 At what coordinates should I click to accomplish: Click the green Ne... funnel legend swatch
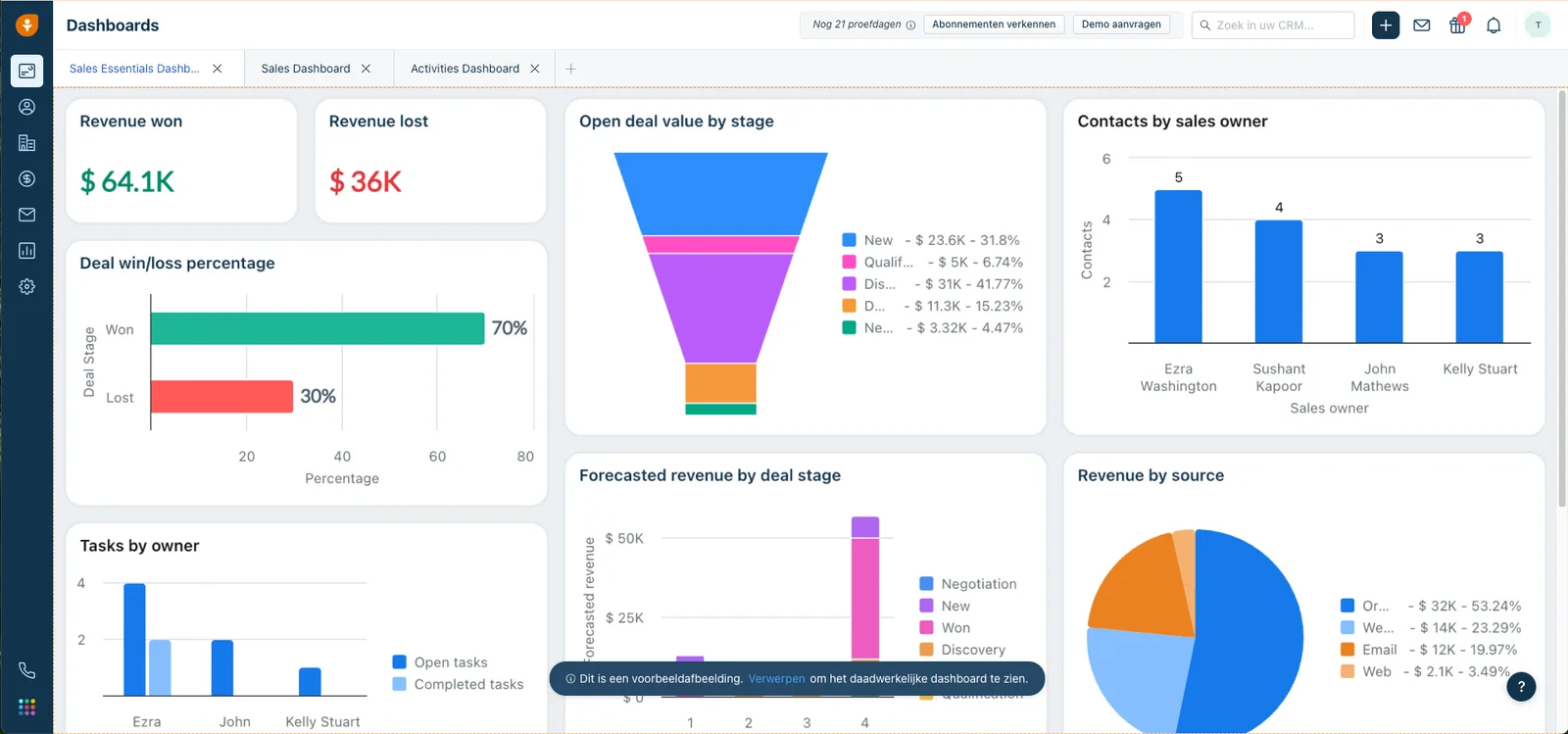850,328
